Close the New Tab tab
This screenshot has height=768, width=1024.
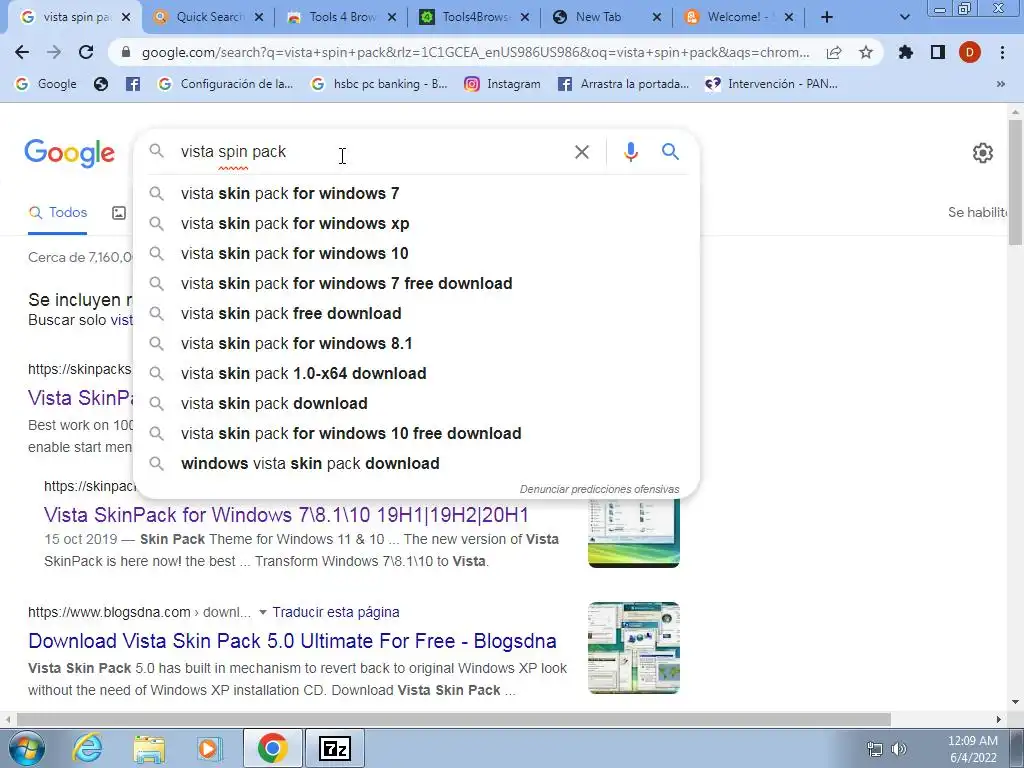click(657, 18)
